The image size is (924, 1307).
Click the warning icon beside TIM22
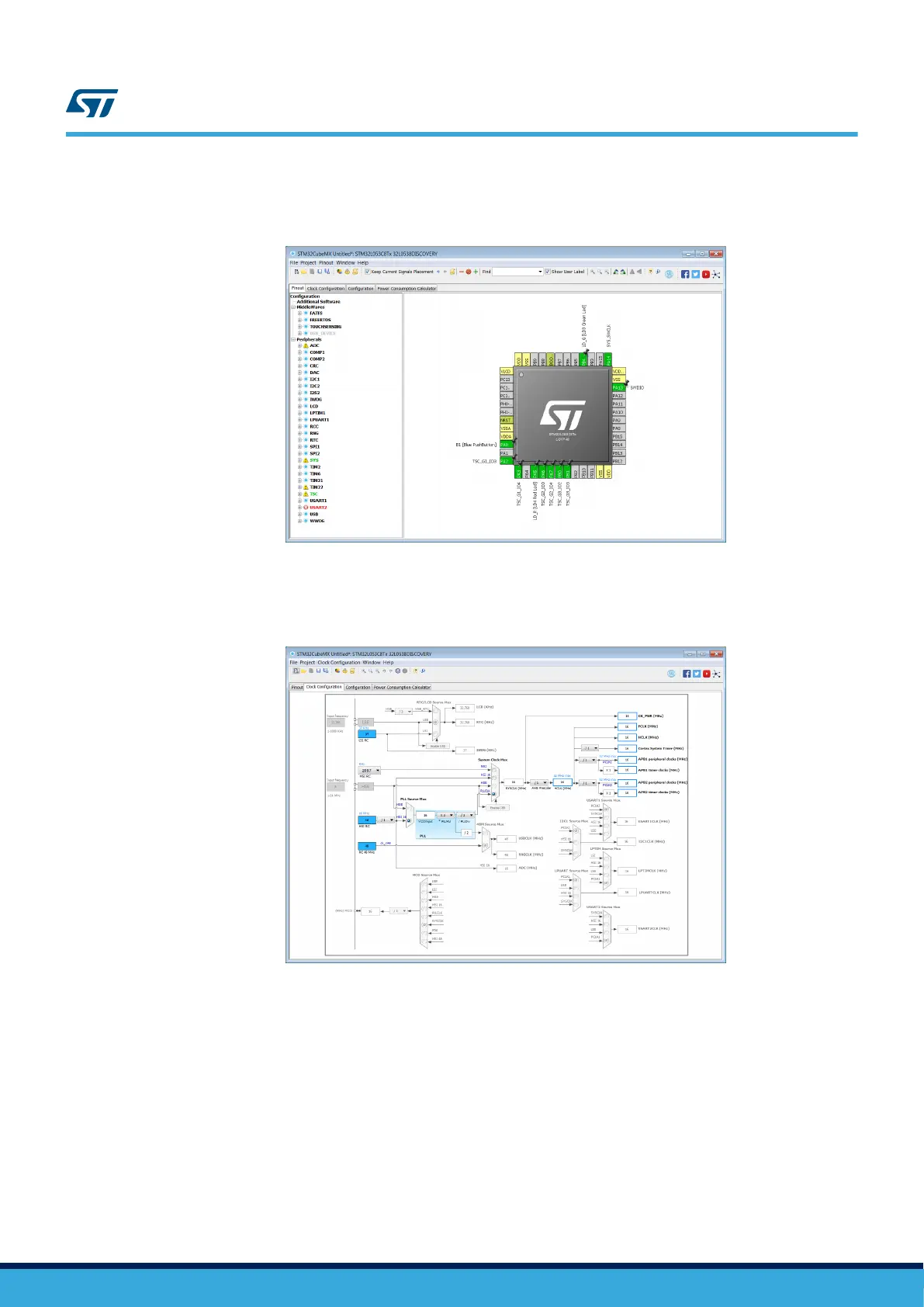306,487
